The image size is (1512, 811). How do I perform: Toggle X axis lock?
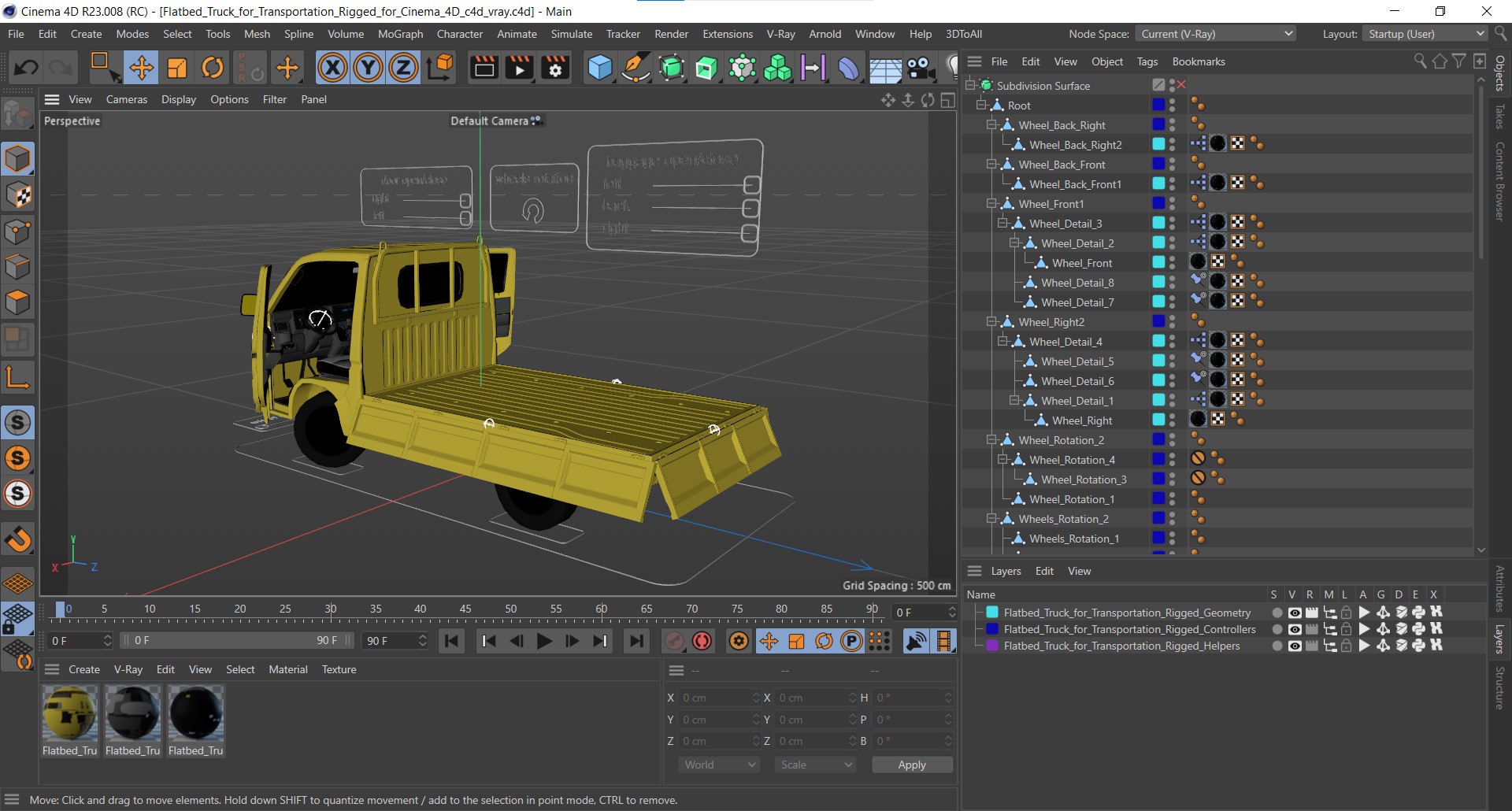click(x=332, y=68)
